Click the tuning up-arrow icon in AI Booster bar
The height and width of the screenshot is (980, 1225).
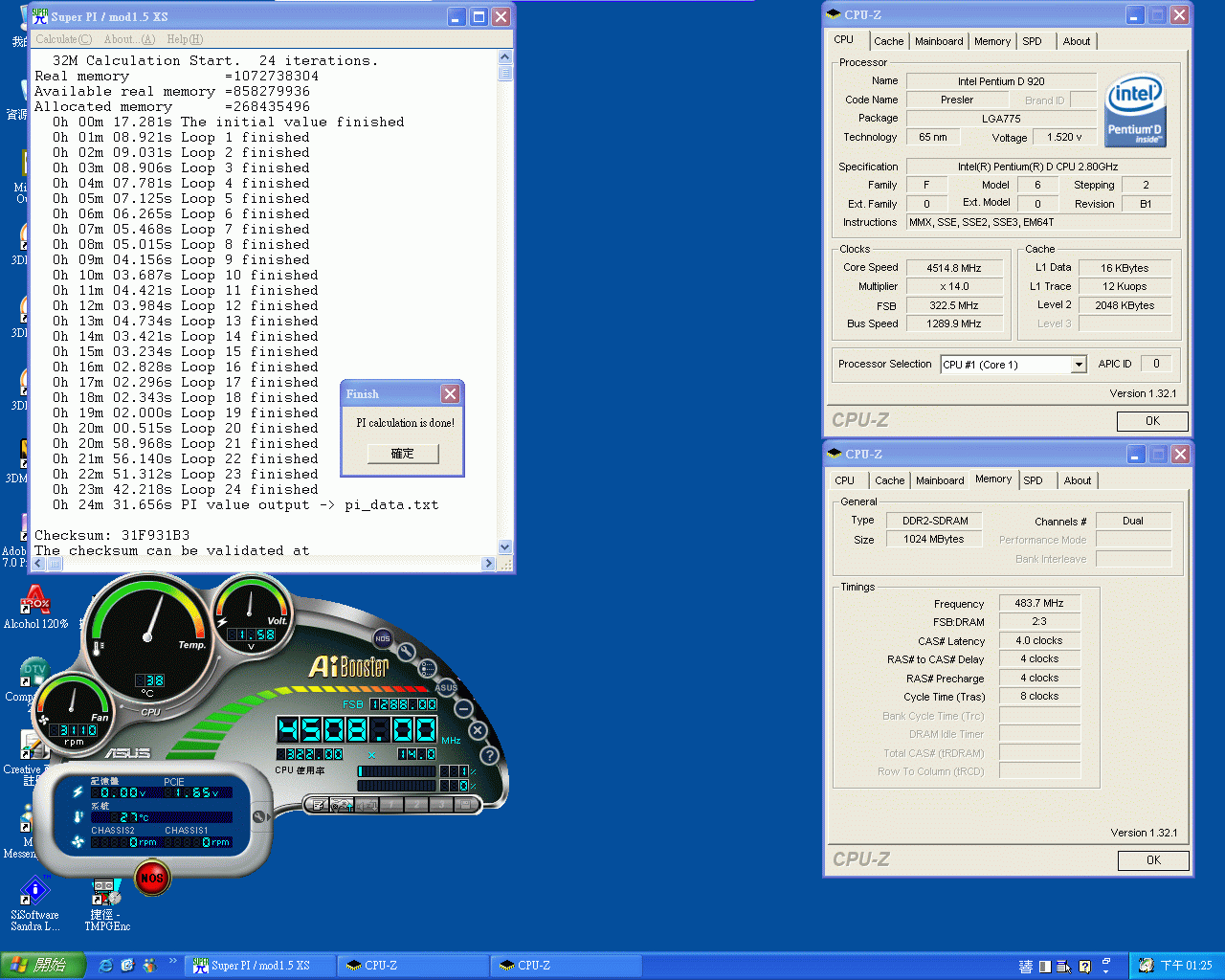coord(342,805)
